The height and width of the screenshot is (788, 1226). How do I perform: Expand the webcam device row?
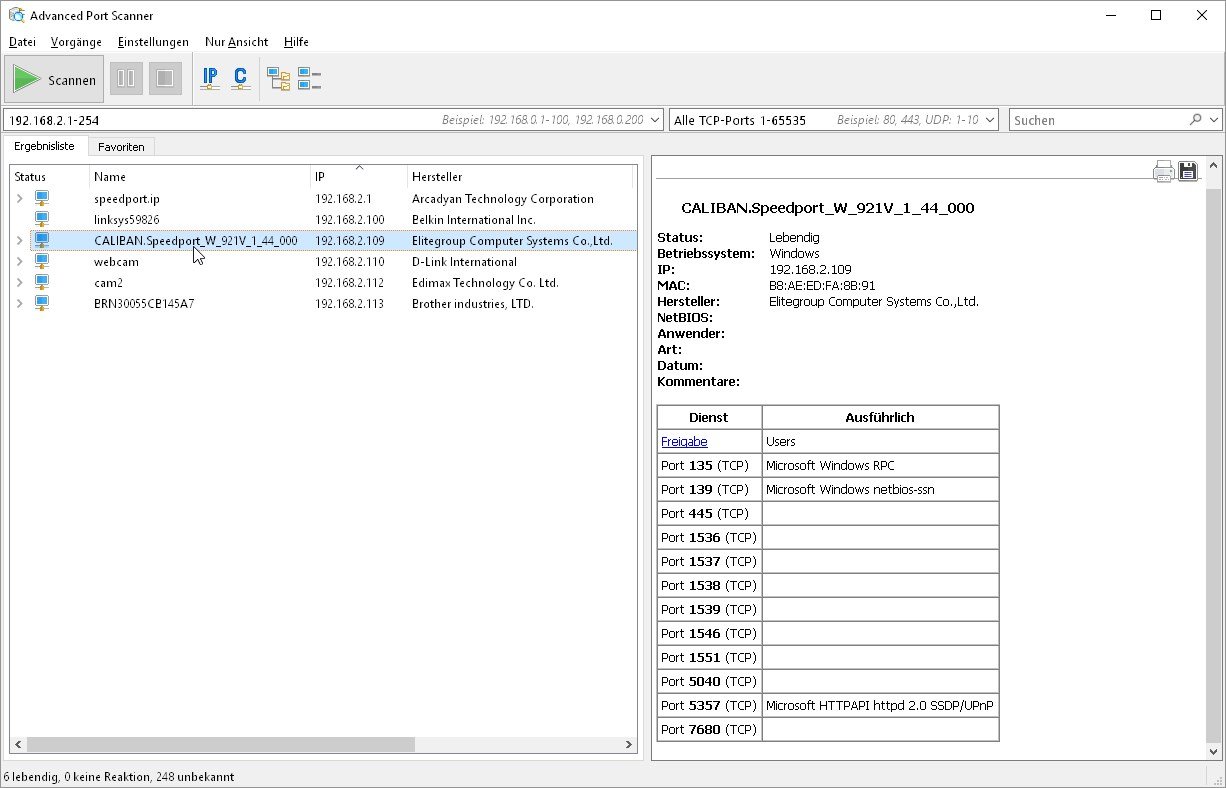point(19,262)
